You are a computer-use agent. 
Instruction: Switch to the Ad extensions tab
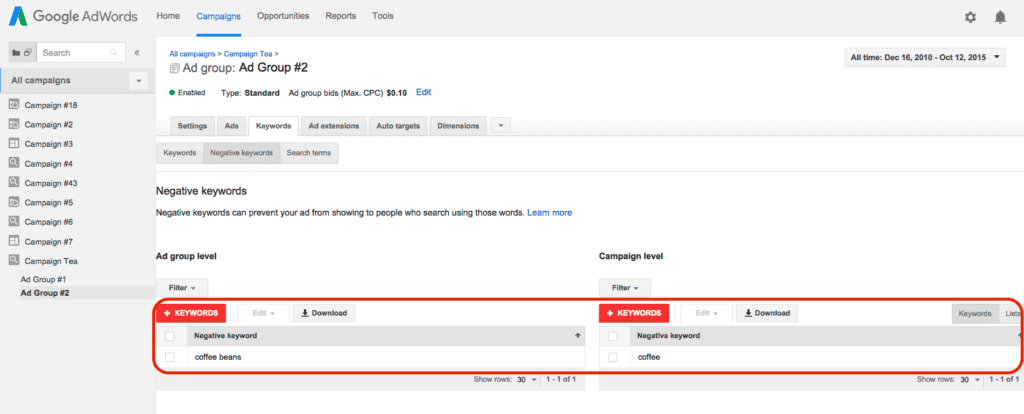coord(334,126)
